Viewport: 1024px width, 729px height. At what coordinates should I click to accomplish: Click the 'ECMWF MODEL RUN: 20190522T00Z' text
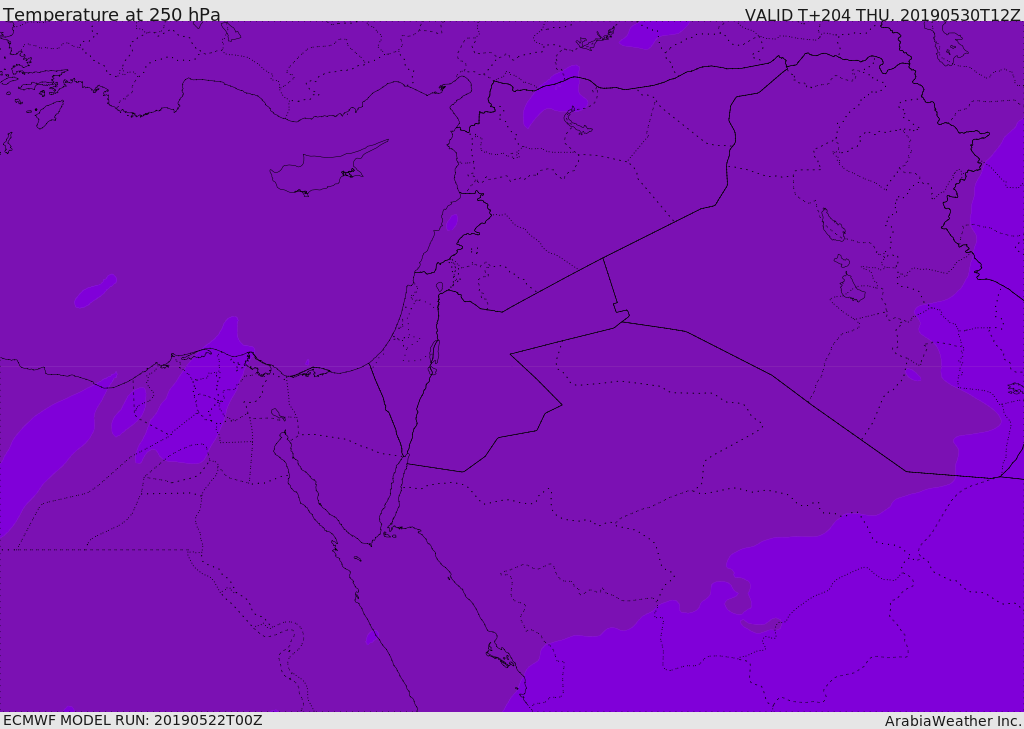click(x=133, y=720)
